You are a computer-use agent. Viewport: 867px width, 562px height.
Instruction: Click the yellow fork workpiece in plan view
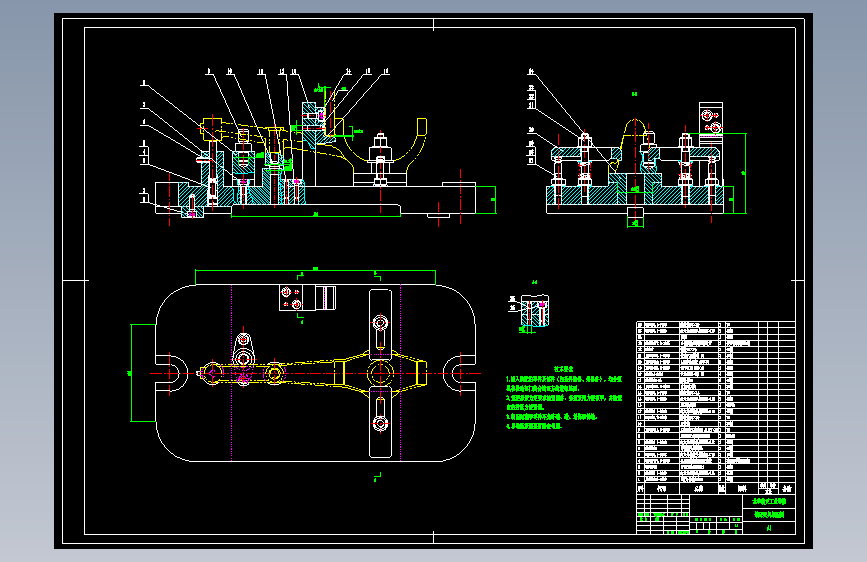pyautogui.click(x=313, y=374)
